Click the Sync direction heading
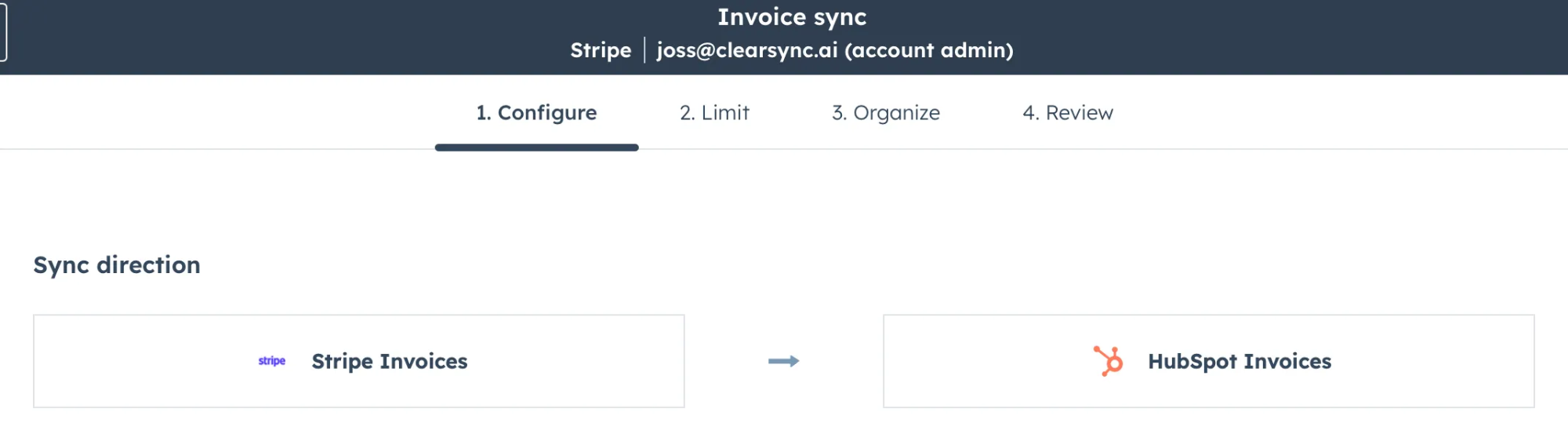Screen dimensions: 1568x434 tap(117, 265)
